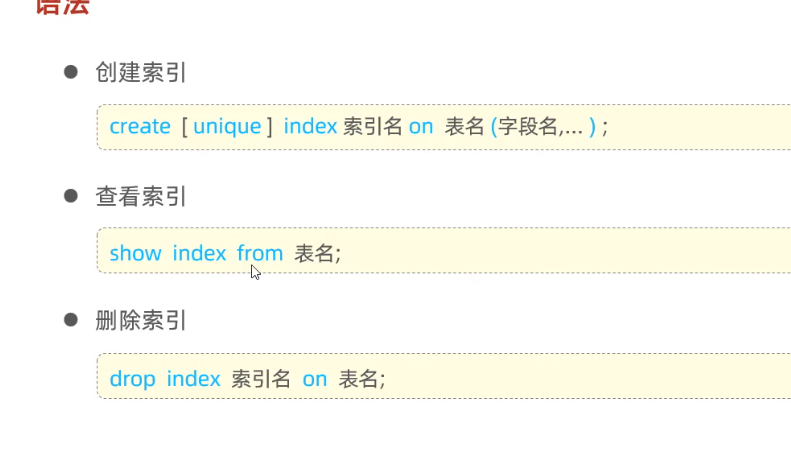Click the blue 'show' keyword
Screen dimensions: 791x449
pyautogui.click(x=135, y=253)
